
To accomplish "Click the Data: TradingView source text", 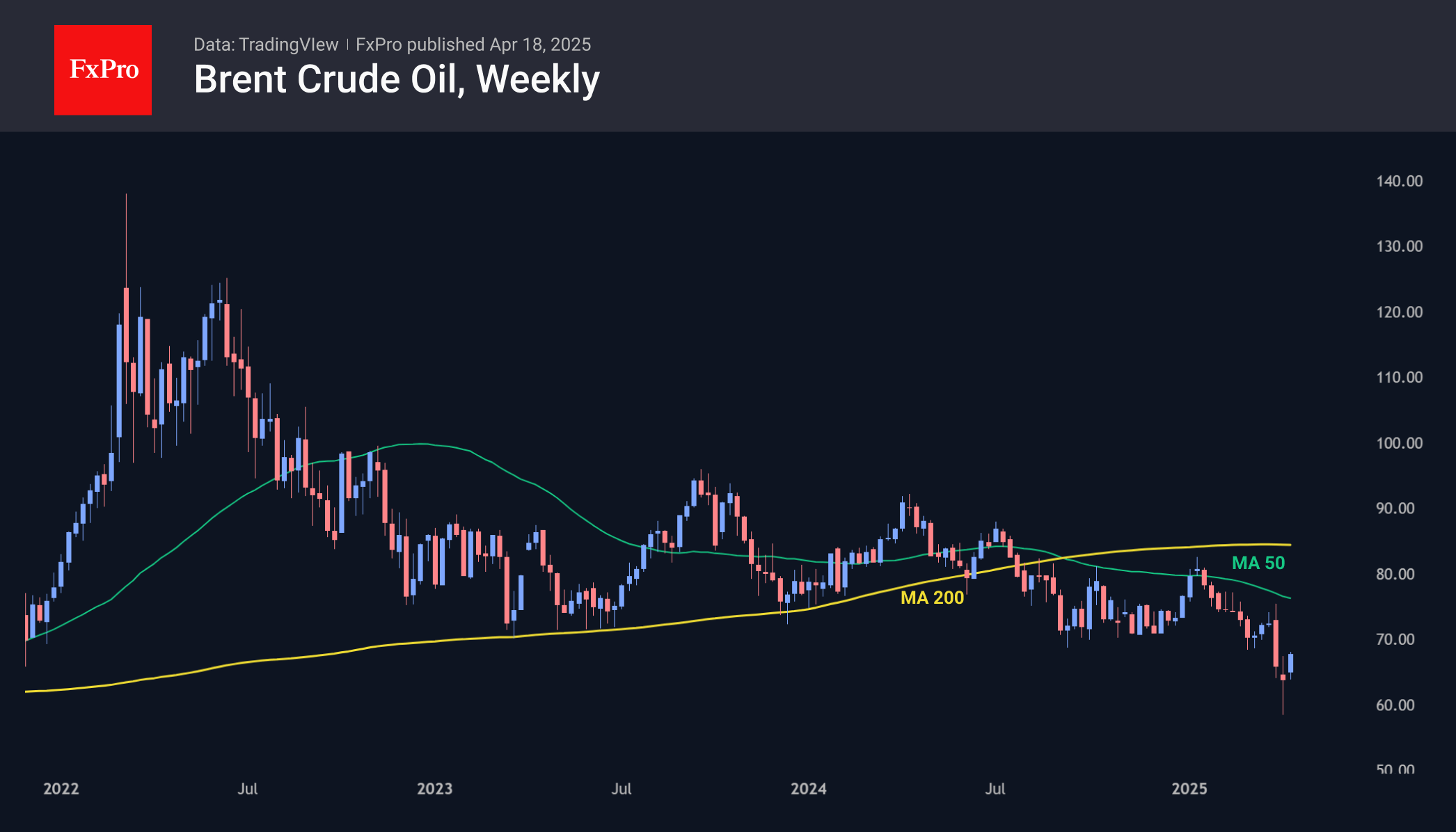I will click(266, 45).
